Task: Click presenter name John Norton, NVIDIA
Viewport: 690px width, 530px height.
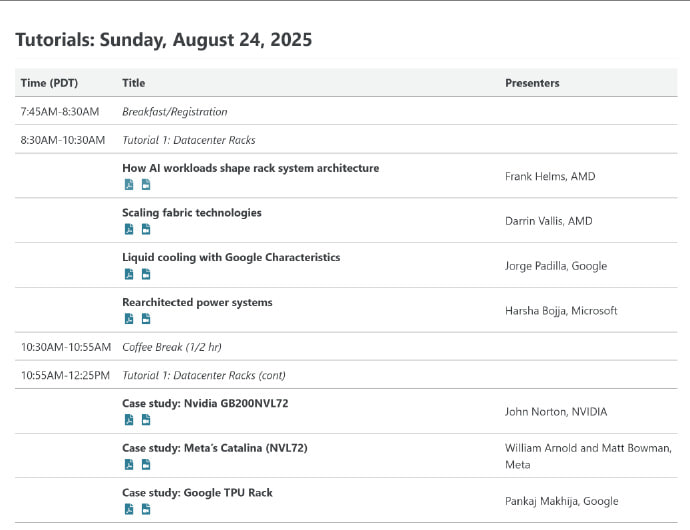Action: (556, 412)
